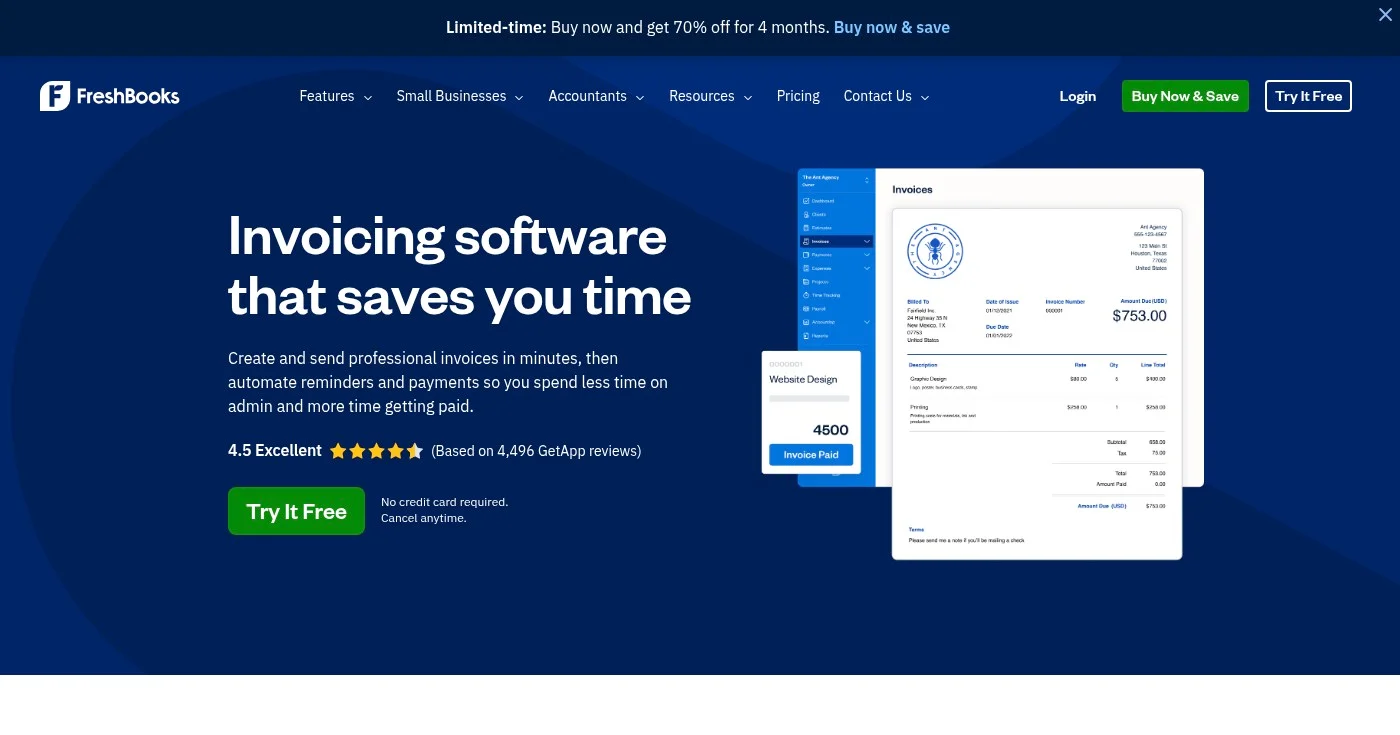Open the Small Businesses menu
1400x735 pixels.
451,96
